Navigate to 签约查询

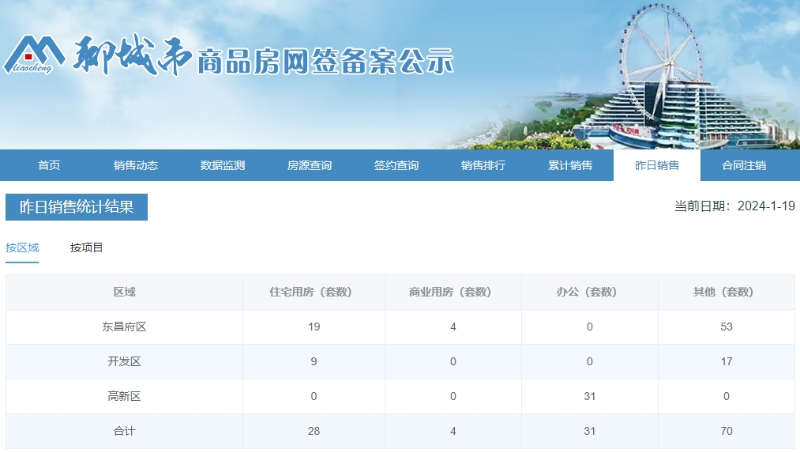pos(396,166)
